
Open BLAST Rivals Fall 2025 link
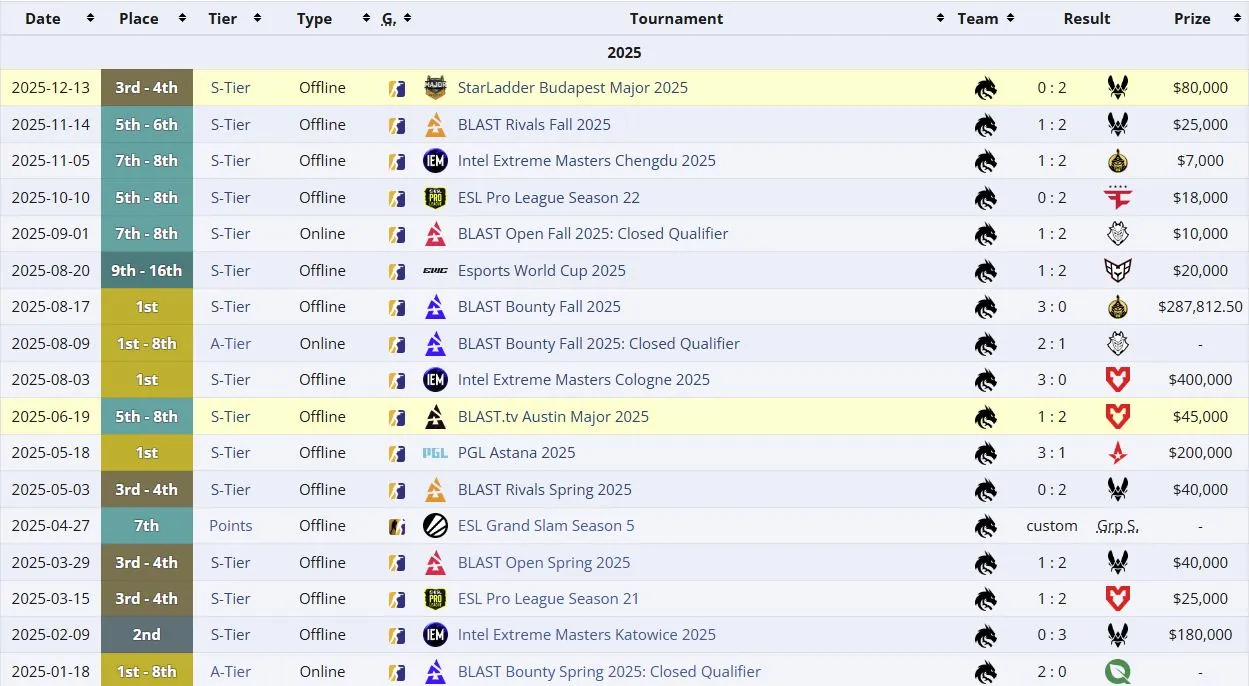[x=534, y=125]
